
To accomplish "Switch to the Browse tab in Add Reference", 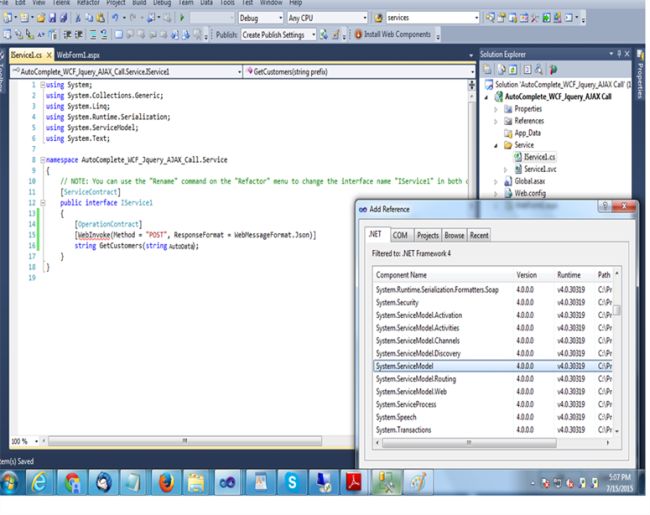I will click(454, 235).
